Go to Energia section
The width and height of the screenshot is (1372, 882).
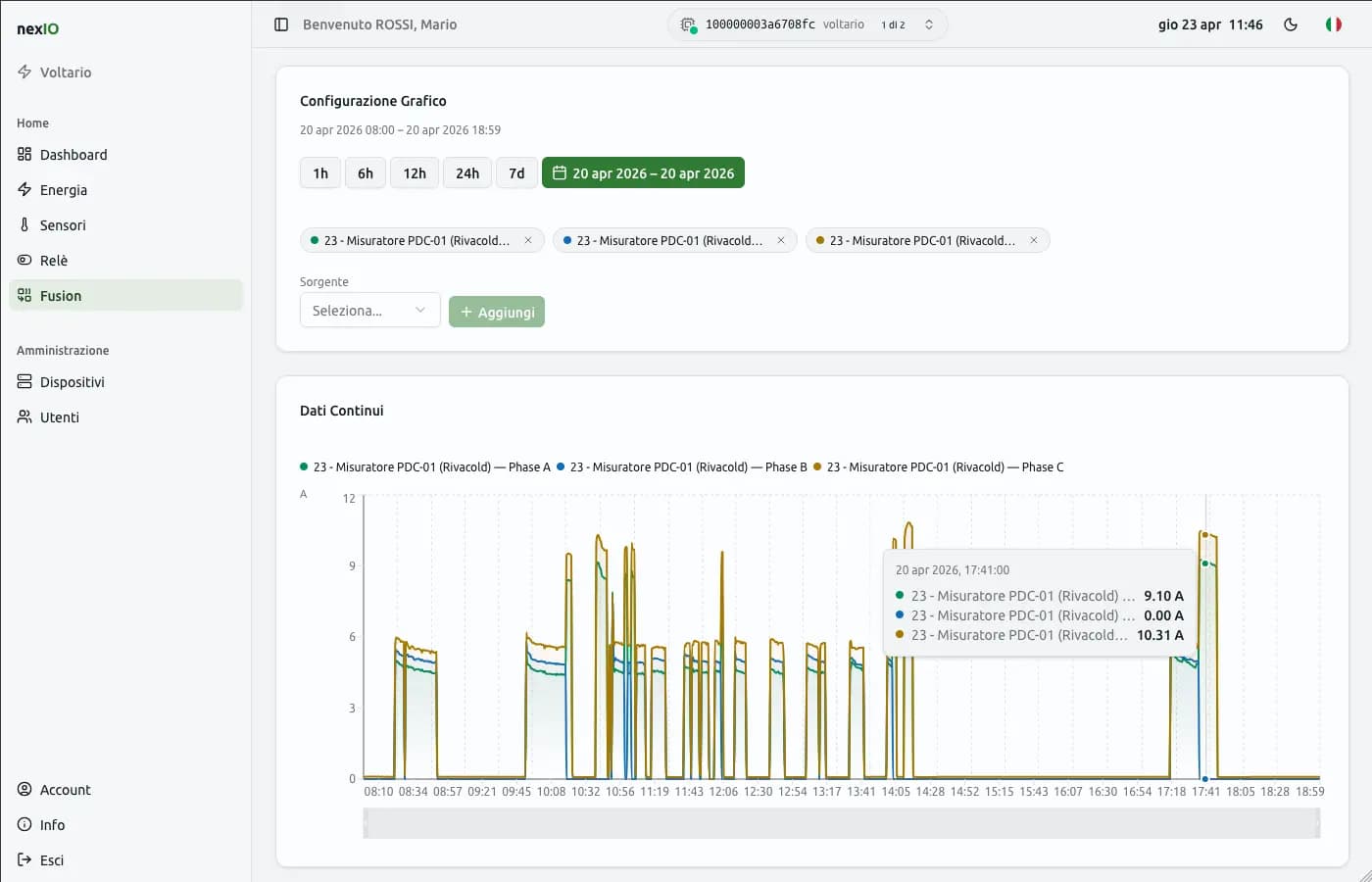click(64, 190)
